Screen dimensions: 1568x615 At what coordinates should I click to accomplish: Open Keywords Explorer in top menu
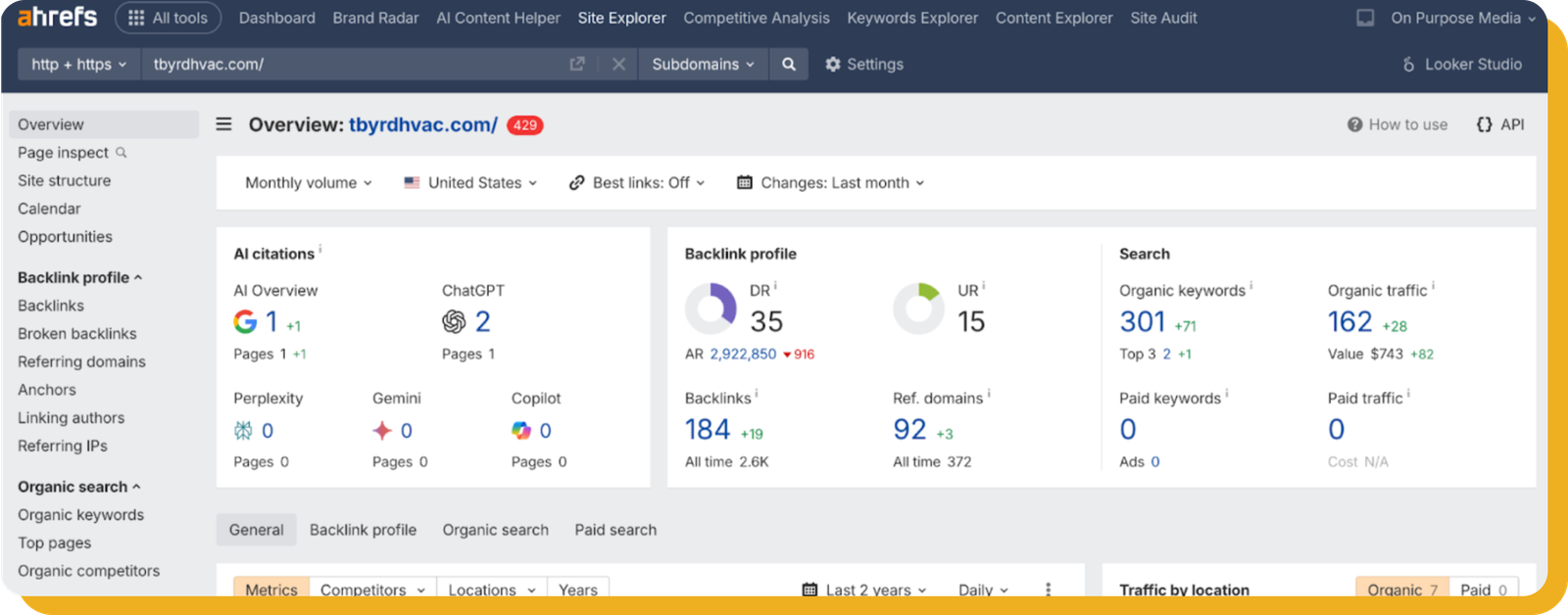click(x=911, y=18)
